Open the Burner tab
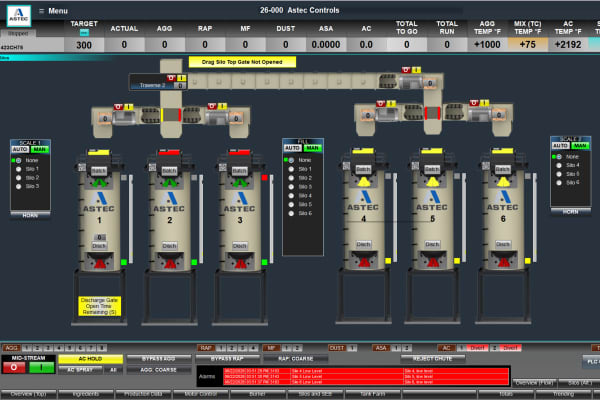The image size is (600, 400). click(258, 394)
